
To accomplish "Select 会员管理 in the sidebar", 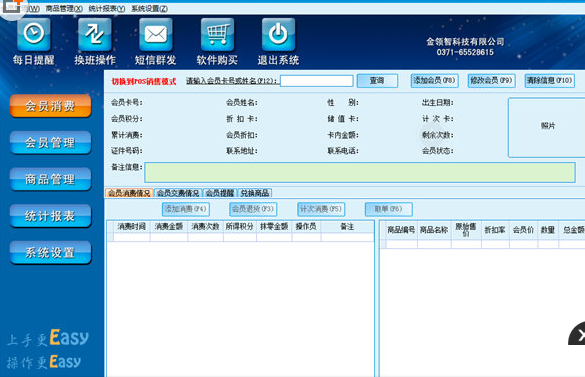I will [x=50, y=143].
